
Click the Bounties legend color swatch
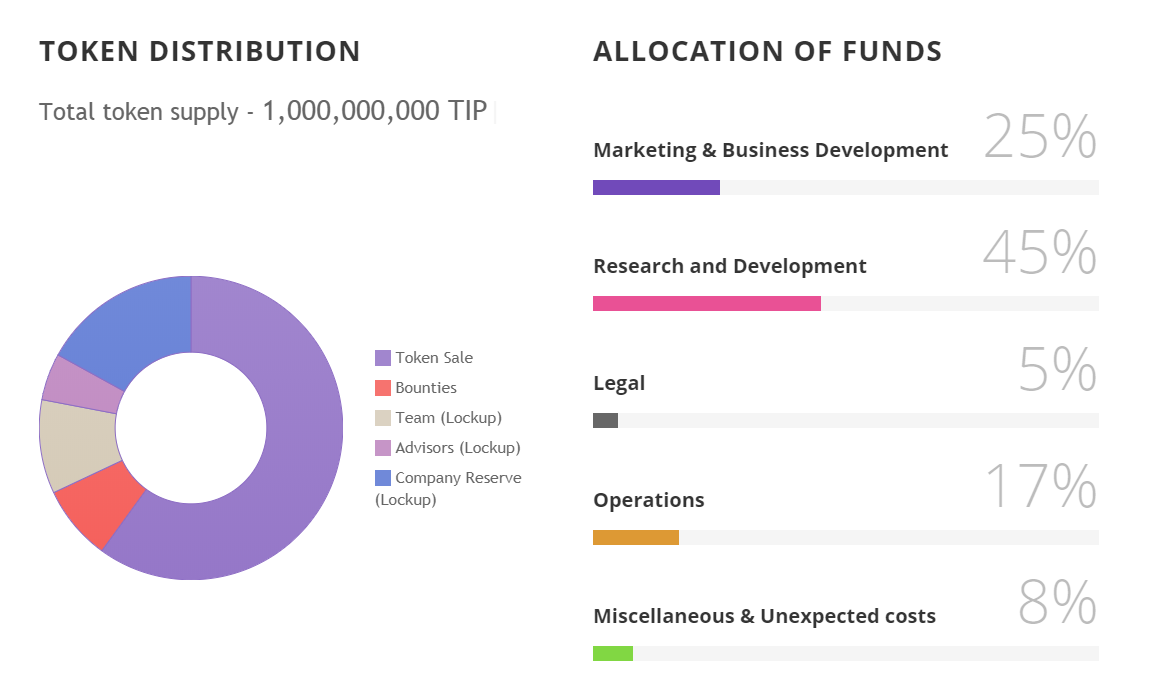click(383, 388)
